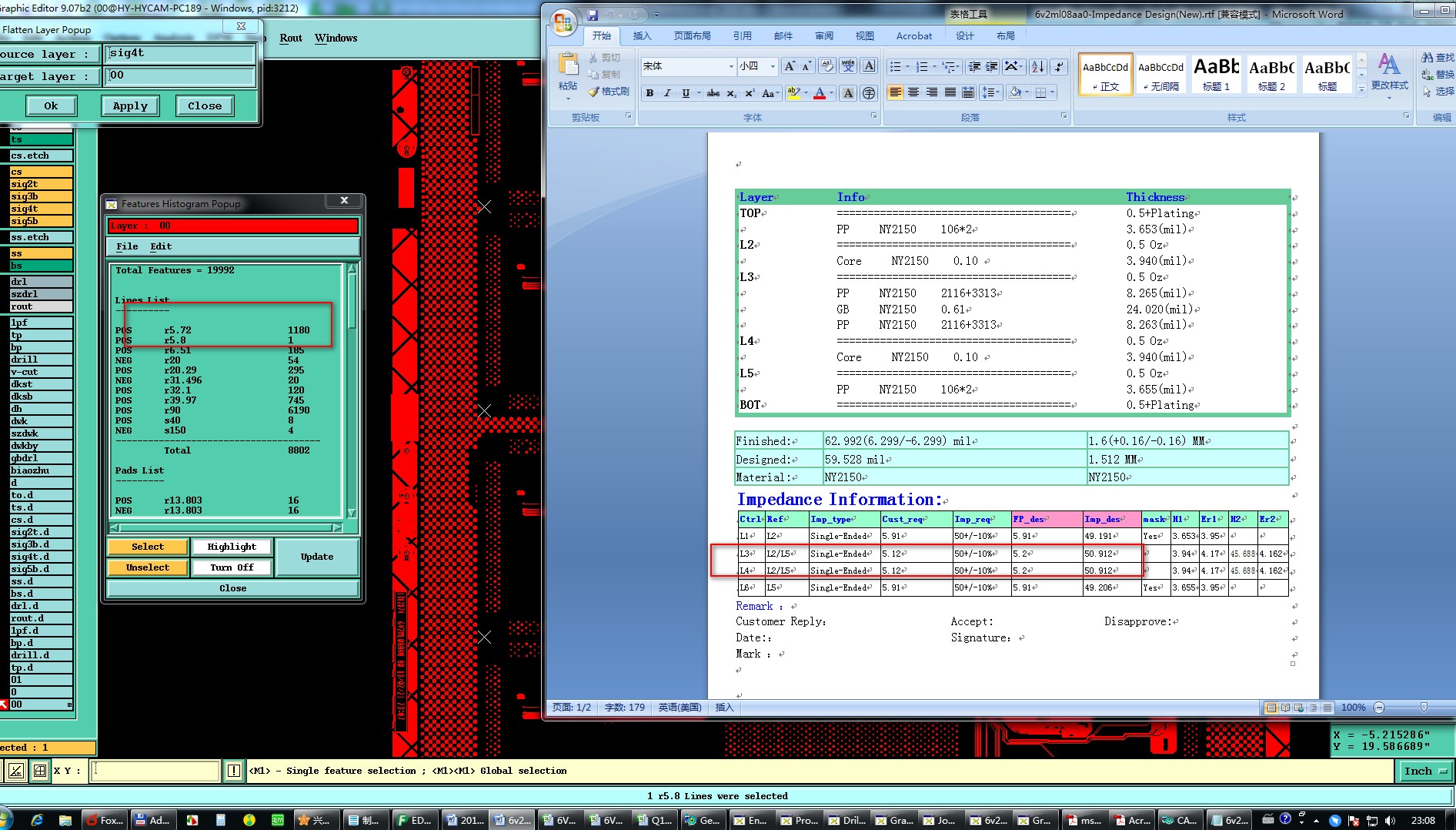Switch to the Acrobat ribbon tab
1456x830 pixels.
(x=913, y=36)
